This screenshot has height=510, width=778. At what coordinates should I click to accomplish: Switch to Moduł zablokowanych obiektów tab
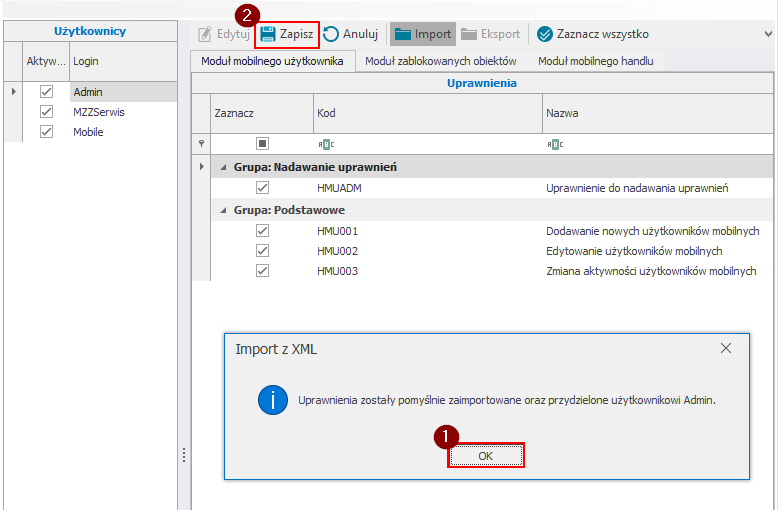coord(441,61)
